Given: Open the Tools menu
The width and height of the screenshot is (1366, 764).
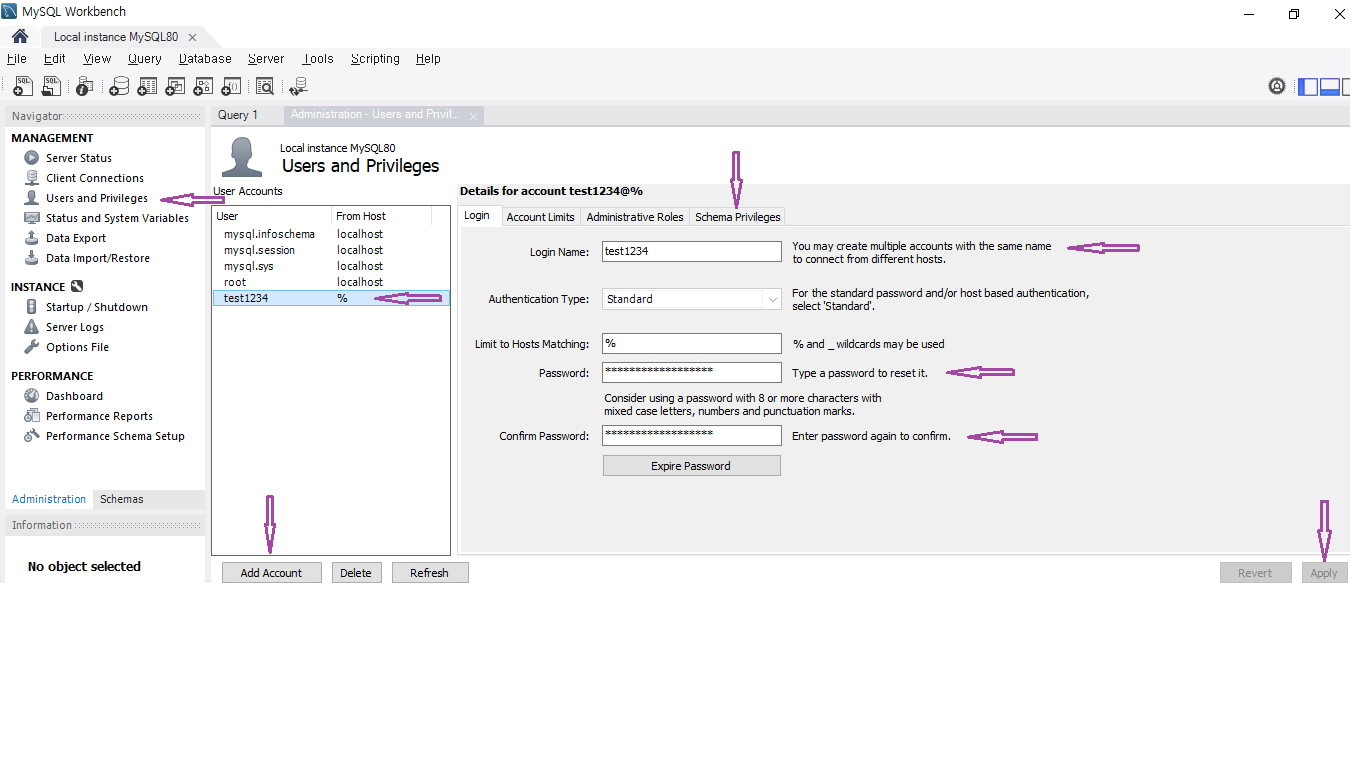Looking at the screenshot, I should coord(318,59).
